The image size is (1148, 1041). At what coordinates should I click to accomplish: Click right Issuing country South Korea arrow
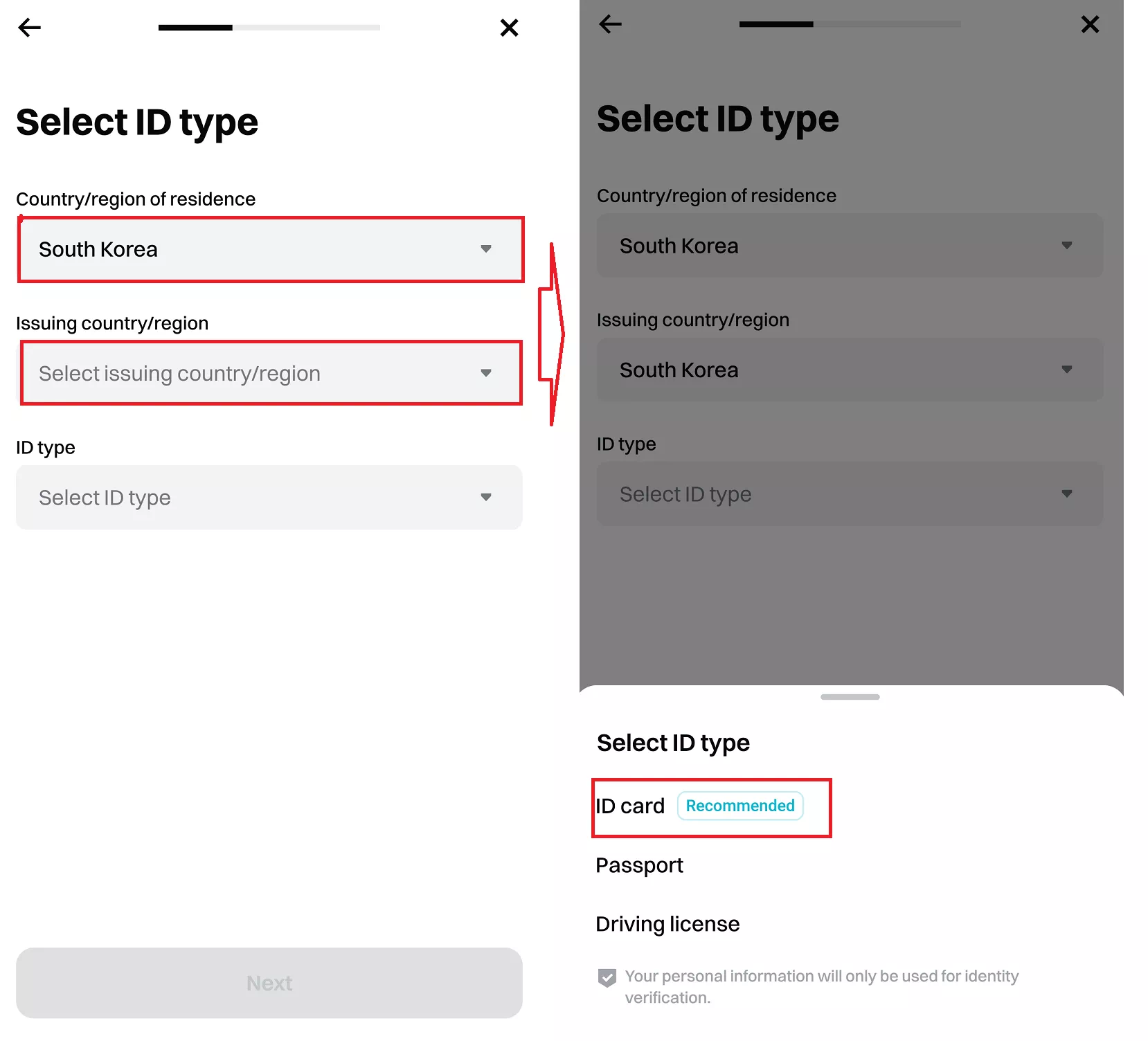pos(1066,370)
